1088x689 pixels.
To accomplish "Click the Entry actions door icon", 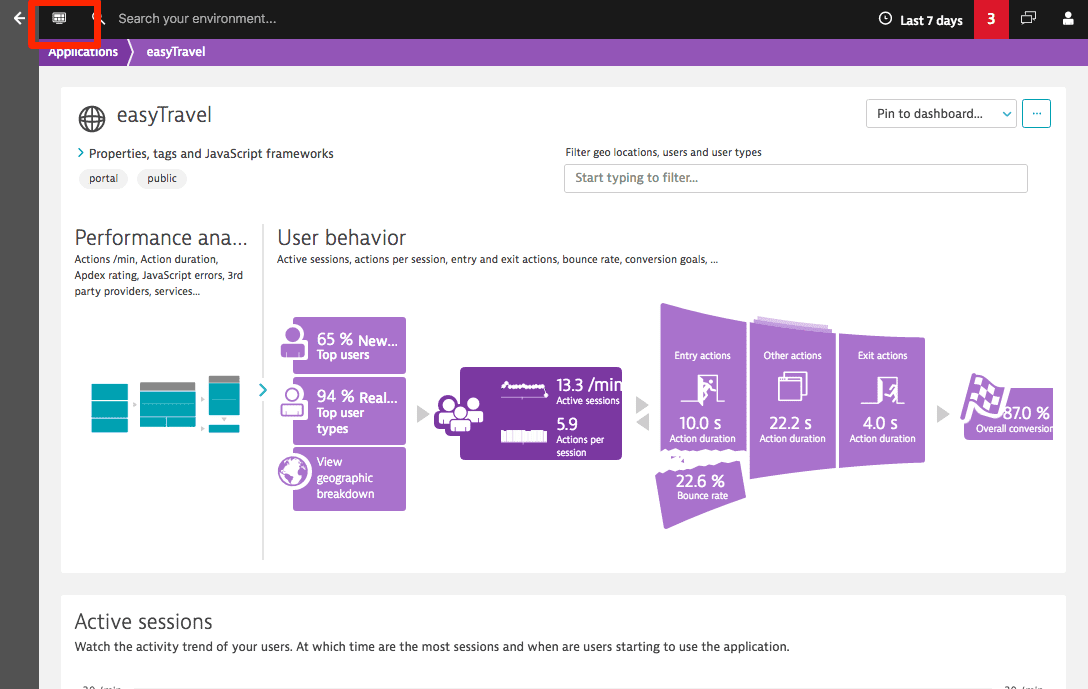I will click(703, 389).
